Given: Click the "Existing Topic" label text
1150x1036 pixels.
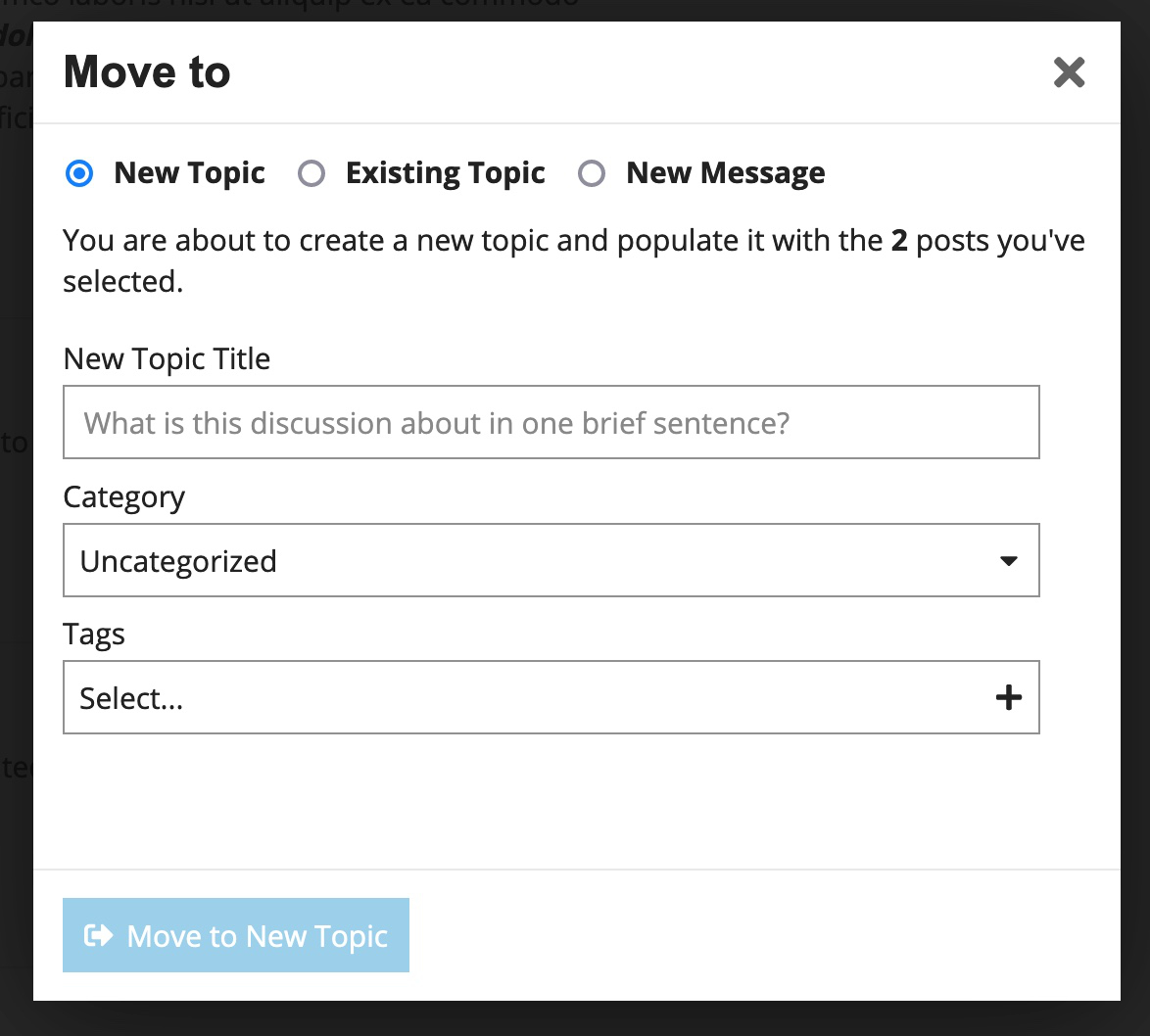Looking at the screenshot, I should (445, 173).
